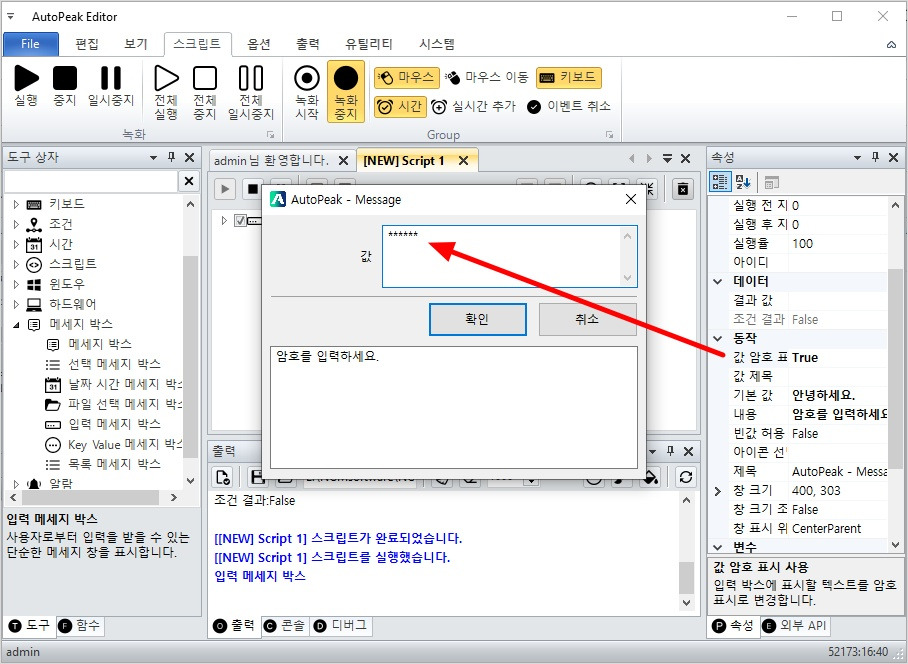Toggle 이벤트 취소 option
Viewport: 908px width, 664px height.
tap(569, 107)
